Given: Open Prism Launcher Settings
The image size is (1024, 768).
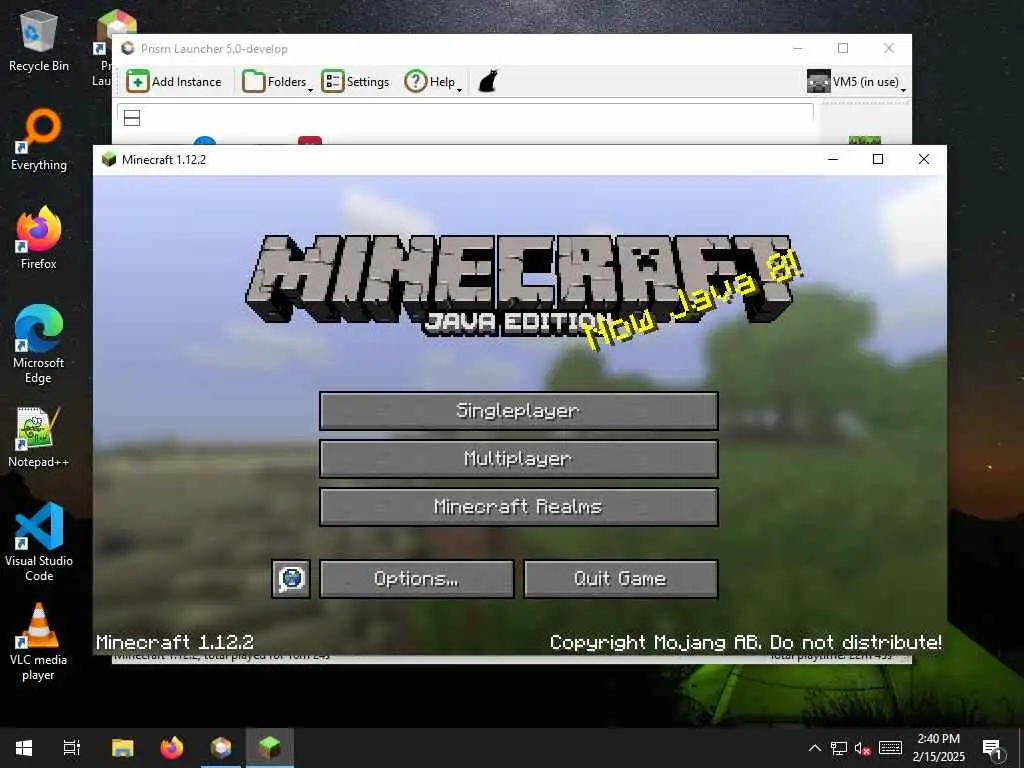Looking at the screenshot, I should [x=355, y=82].
